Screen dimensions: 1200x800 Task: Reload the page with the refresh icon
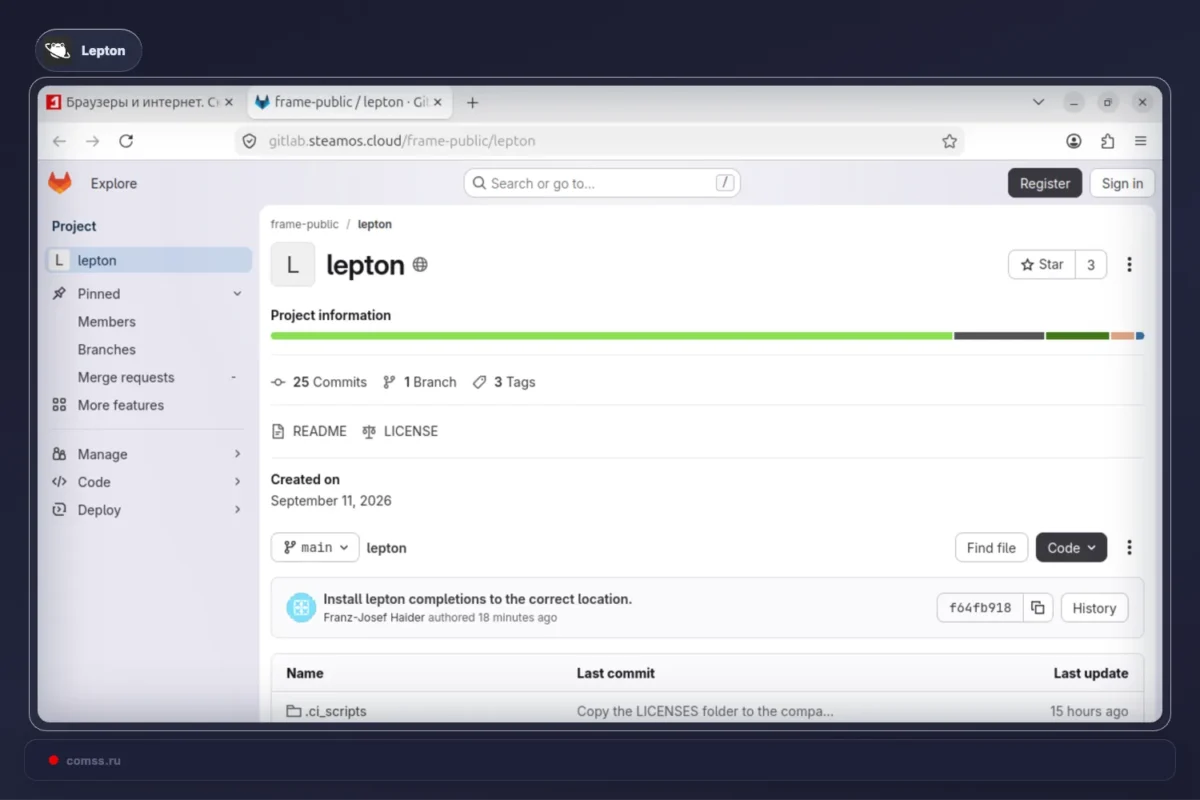tap(126, 141)
